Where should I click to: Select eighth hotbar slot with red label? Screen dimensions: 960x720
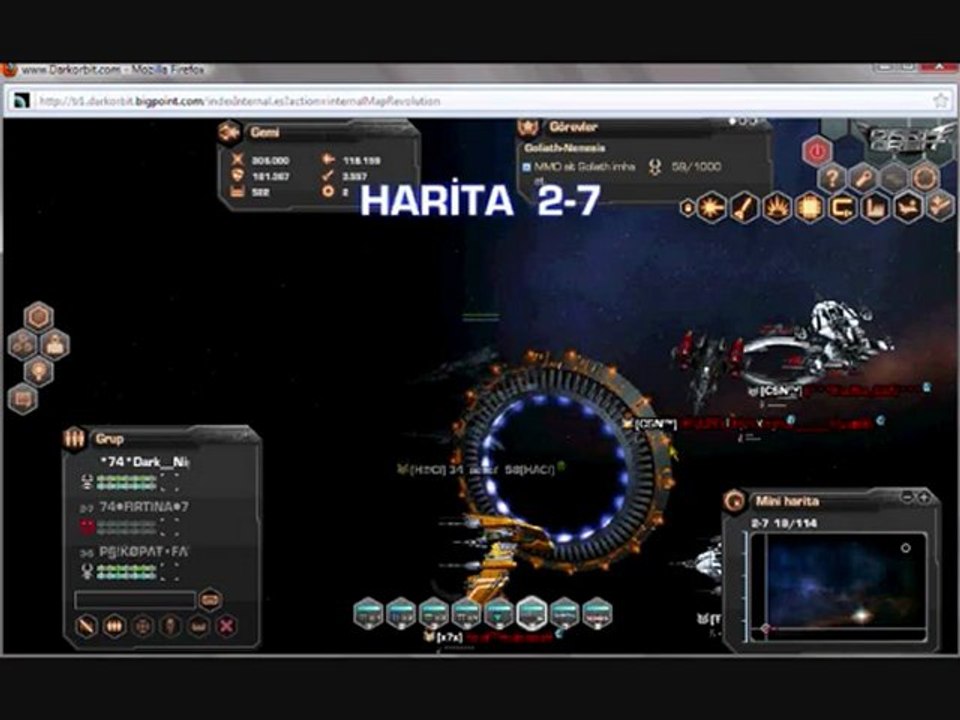pyautogui.click(x=597, y=613)
